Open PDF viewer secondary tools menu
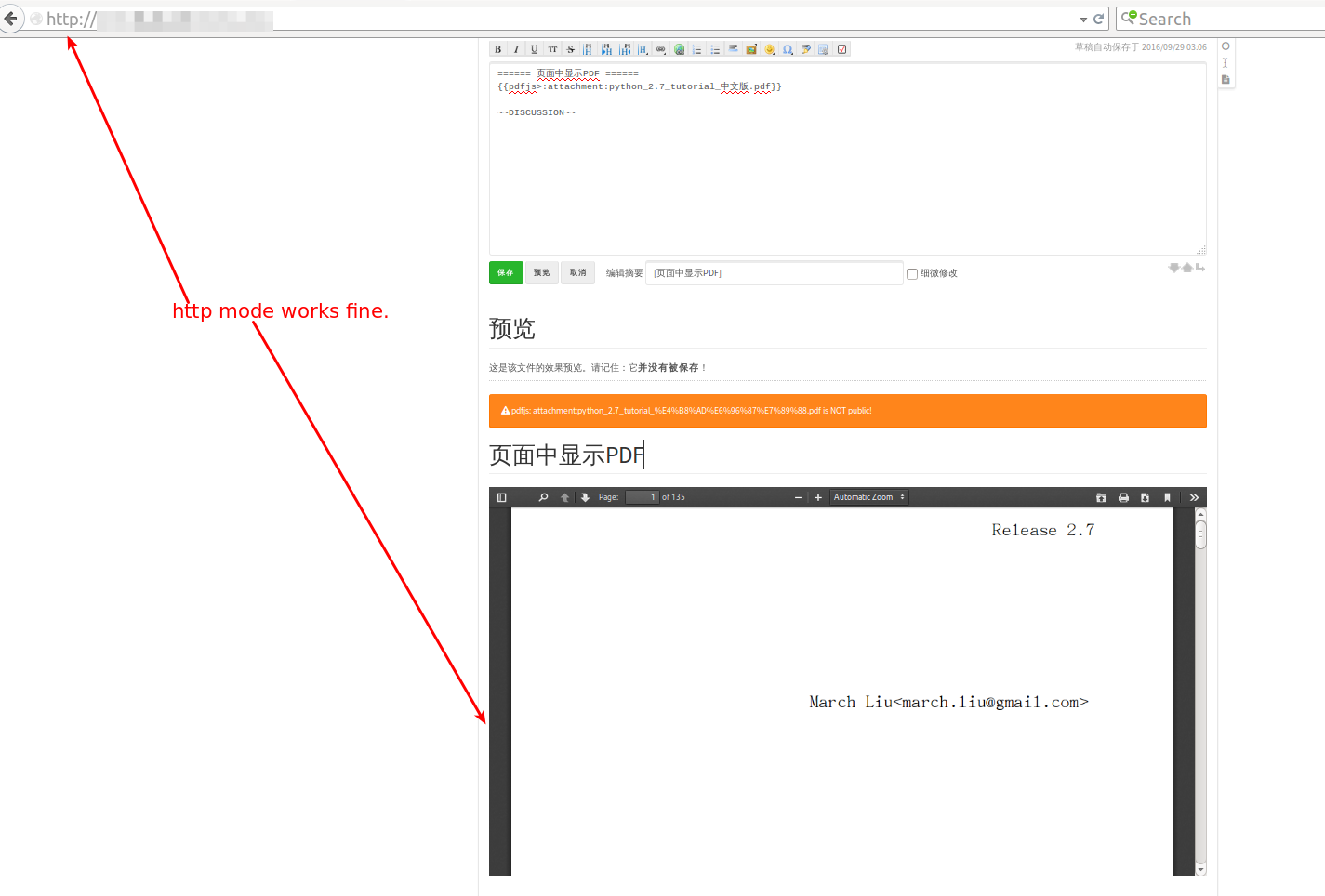Screen dimensions: 1325x896 (x=1194, y=497)
